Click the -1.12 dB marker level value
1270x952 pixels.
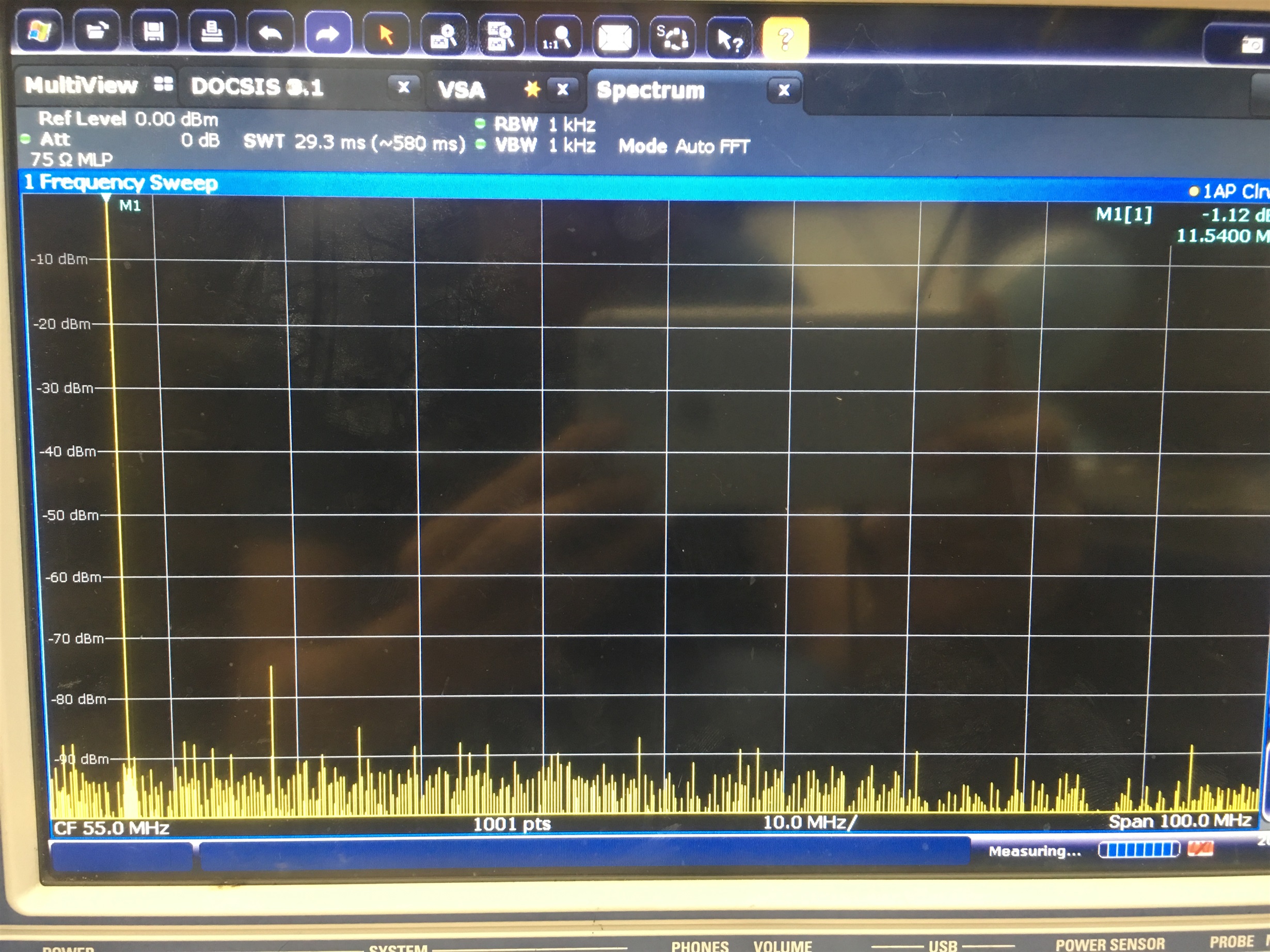tap(1234, 215)
